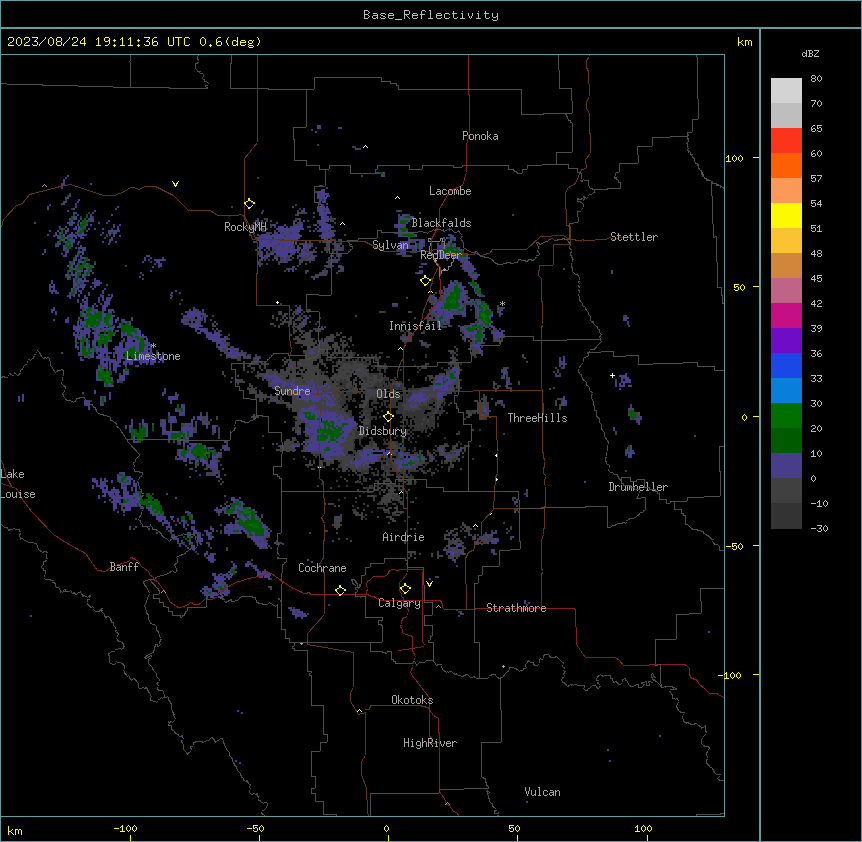Pick the violet 36–39 dBZ legend swatch
This screenshot has width=862, height=842.
[786, 341]
